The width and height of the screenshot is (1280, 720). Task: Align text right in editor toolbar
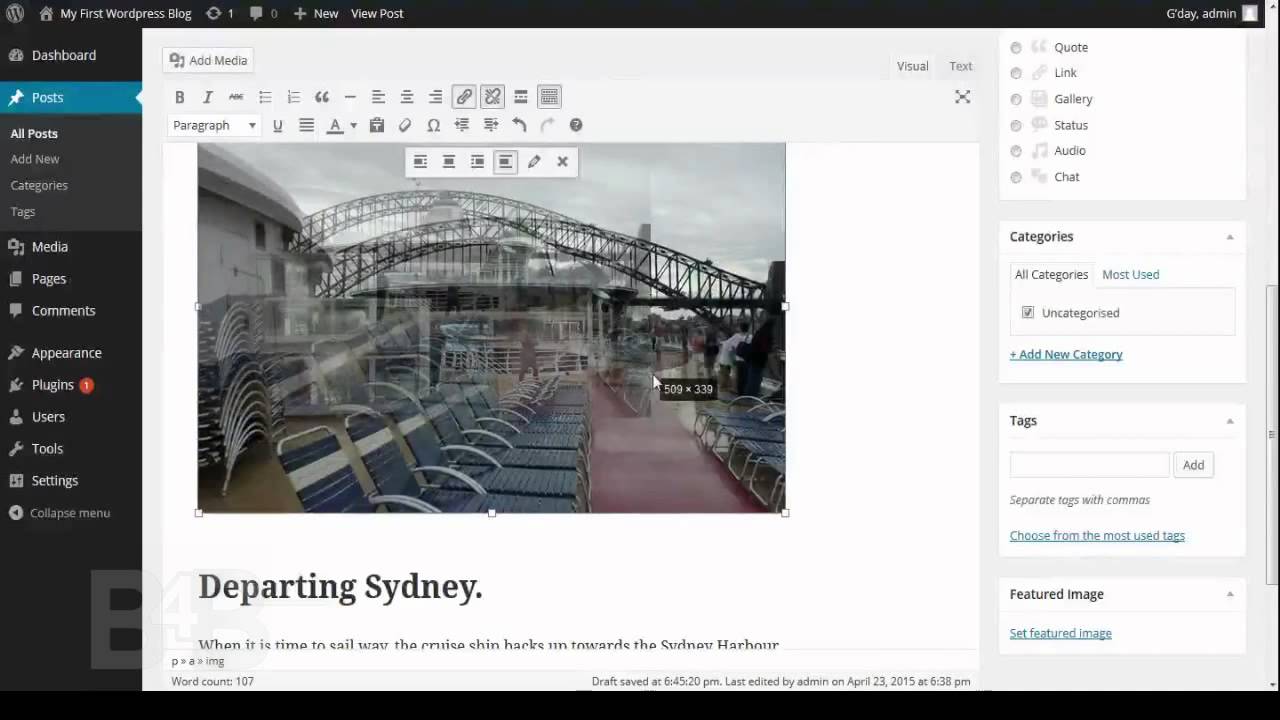coord(435,97)
